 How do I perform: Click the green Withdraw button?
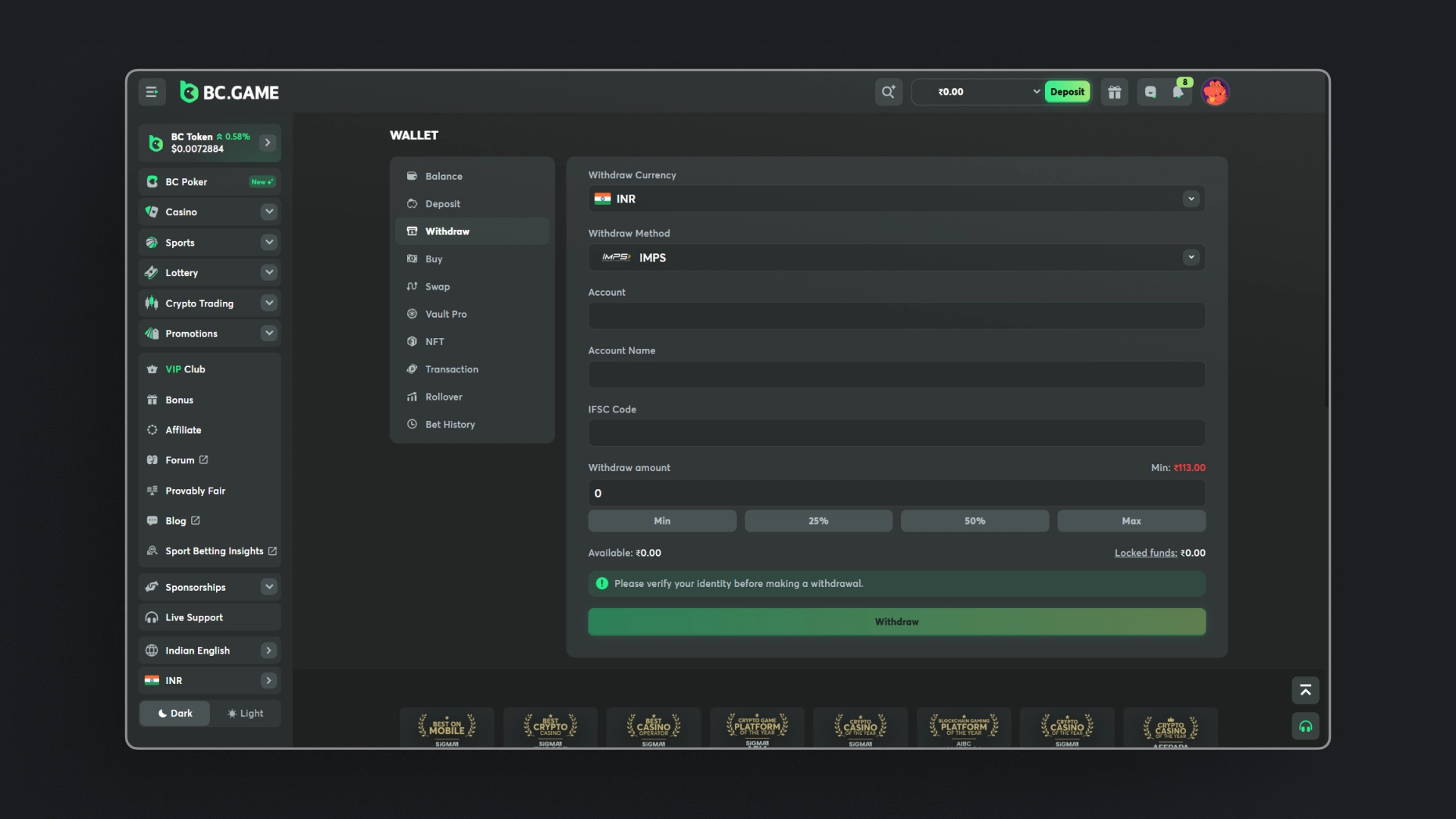tap(896, 621)
